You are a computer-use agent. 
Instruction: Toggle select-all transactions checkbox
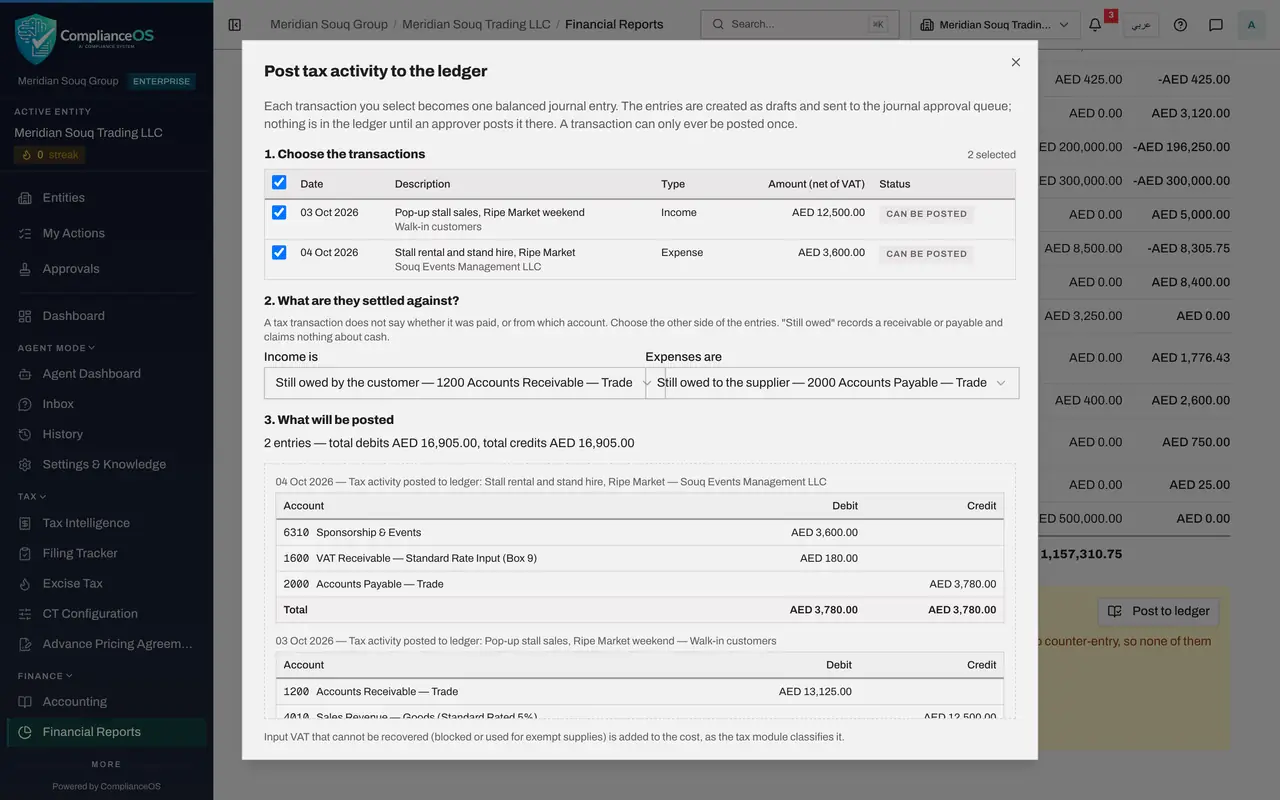click(x=279, y=182)
